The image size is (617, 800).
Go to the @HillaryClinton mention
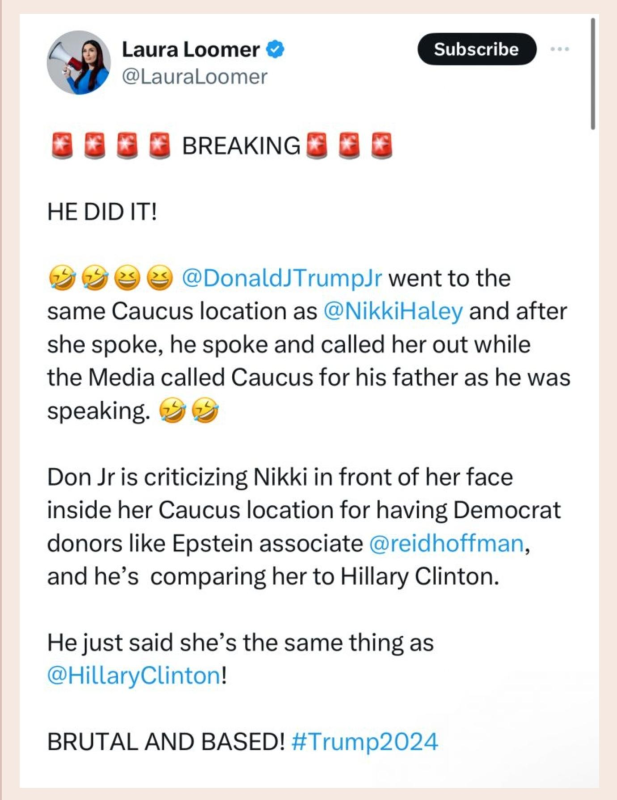(132, 675)
